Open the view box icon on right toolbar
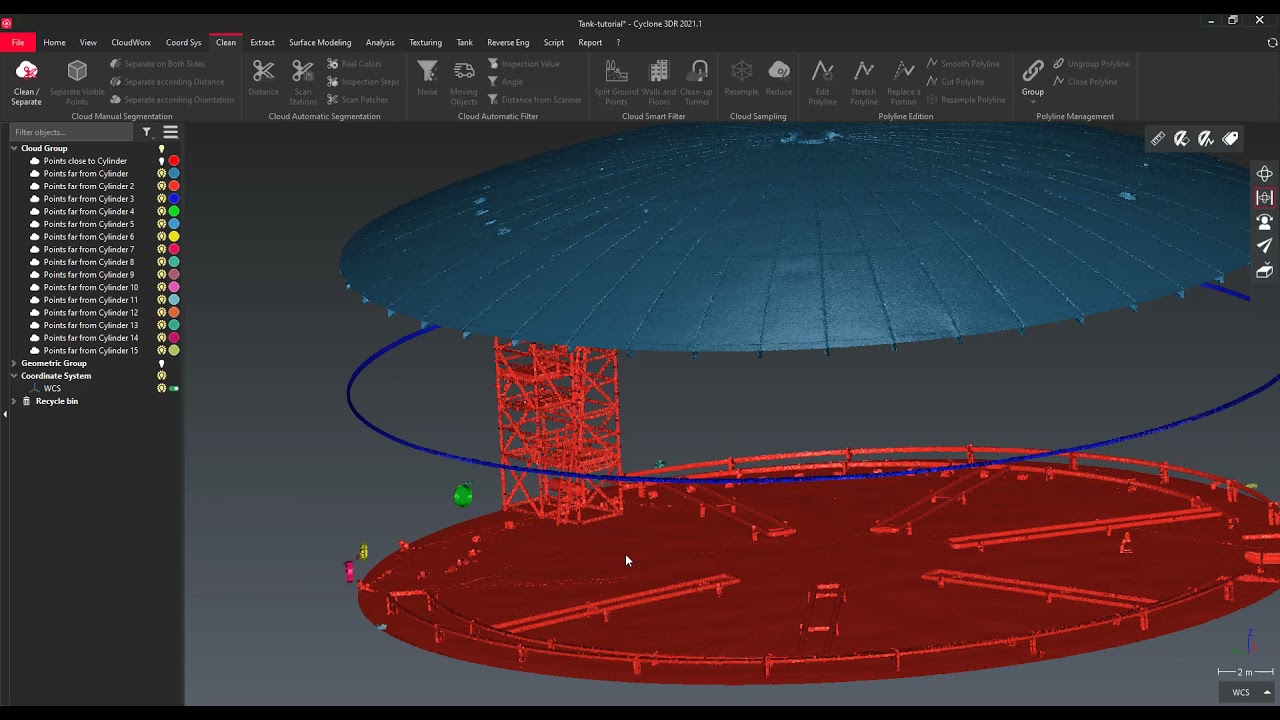Viewport: 1280px width, 720px height. 1264,270
